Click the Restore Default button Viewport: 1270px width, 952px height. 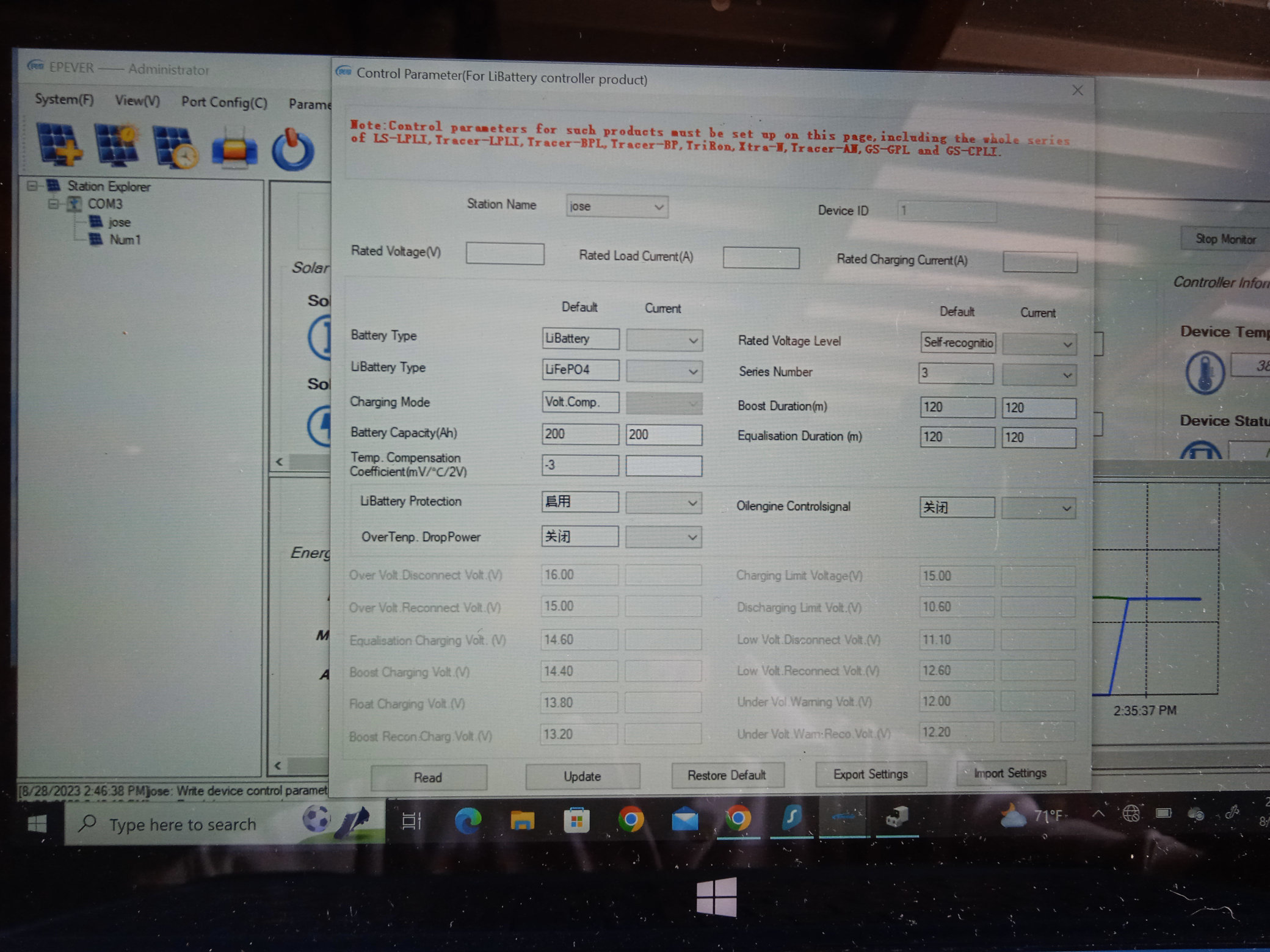(x=726, y=775)
